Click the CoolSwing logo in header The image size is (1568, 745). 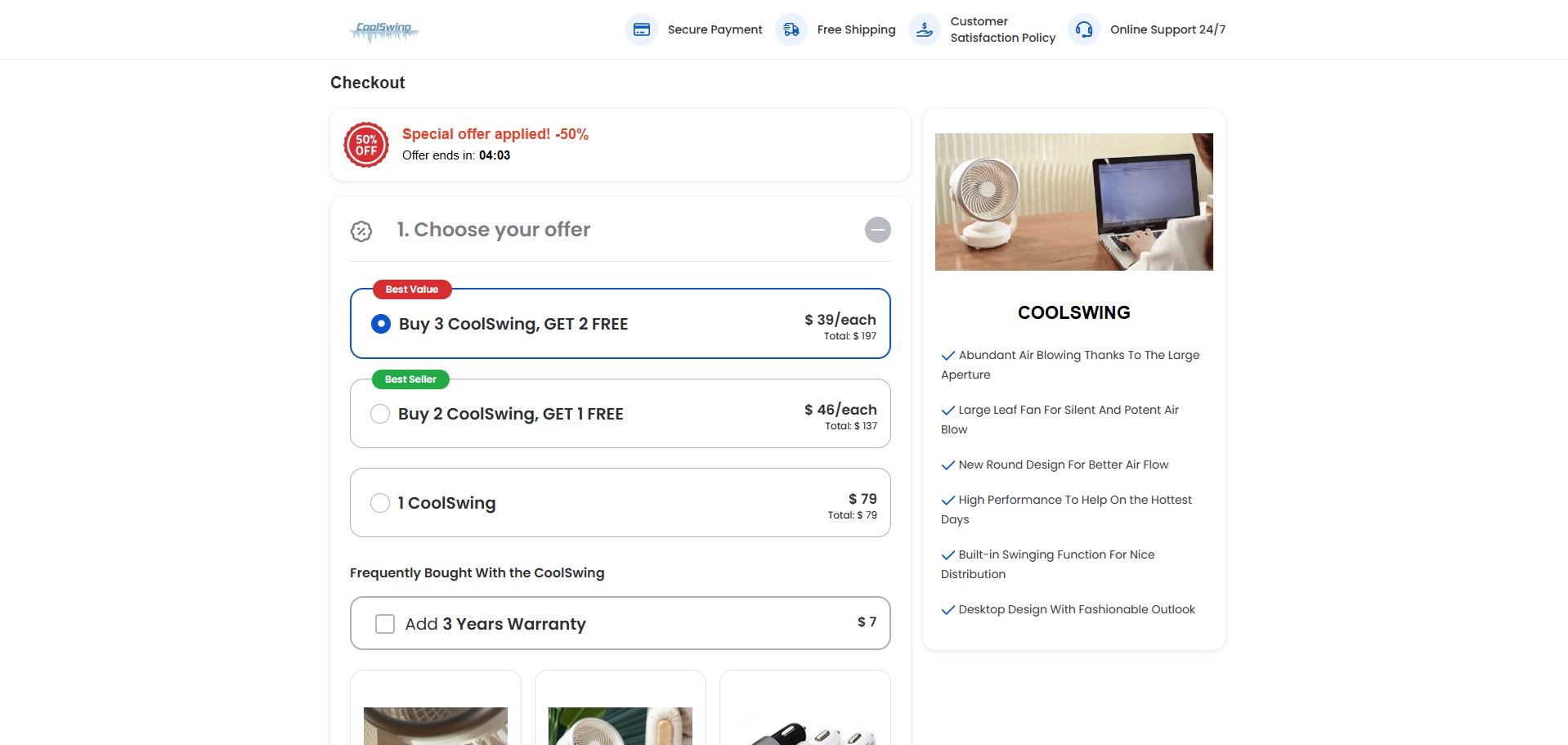pyautogui.click(x=384, y=30)
